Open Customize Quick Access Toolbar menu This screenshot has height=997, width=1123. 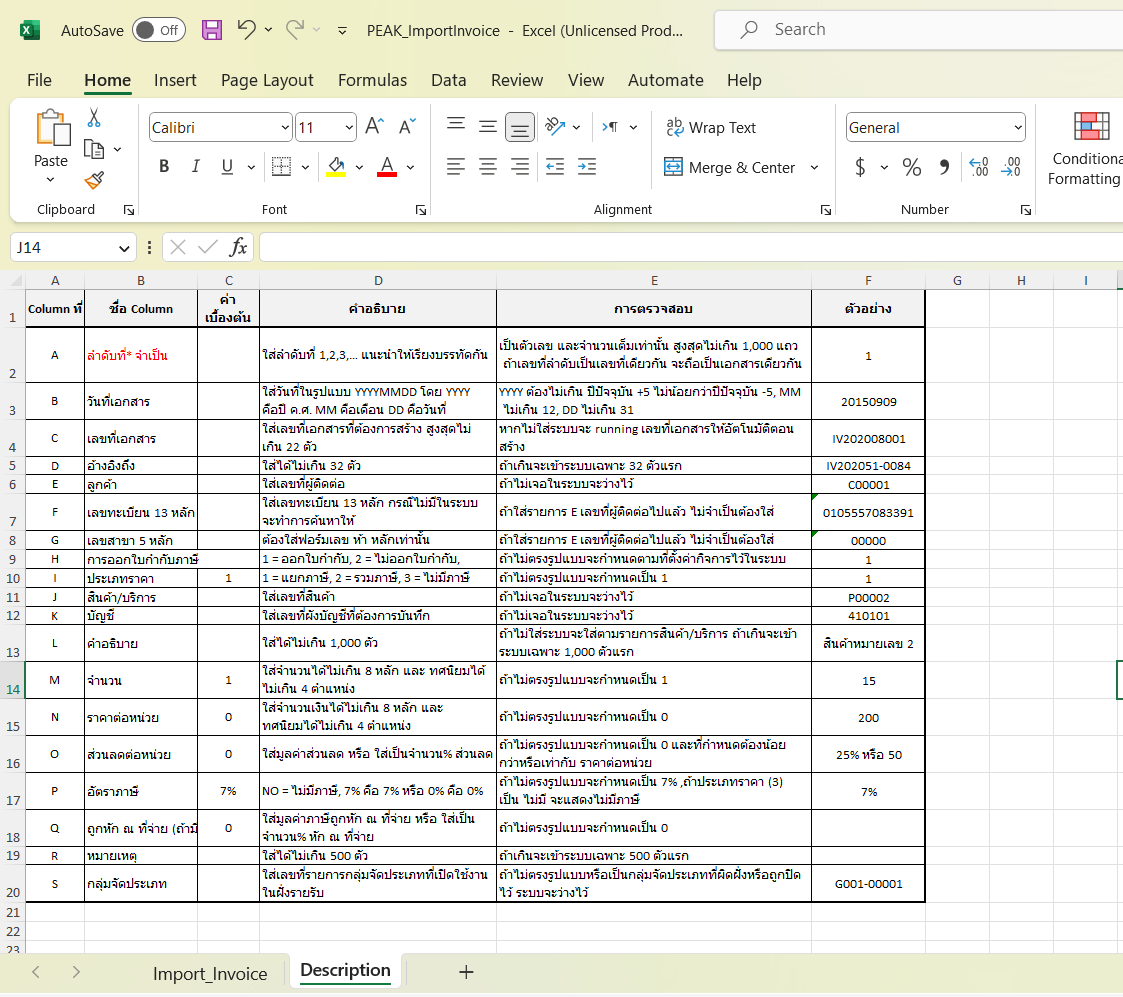click(x=342, y=31)
